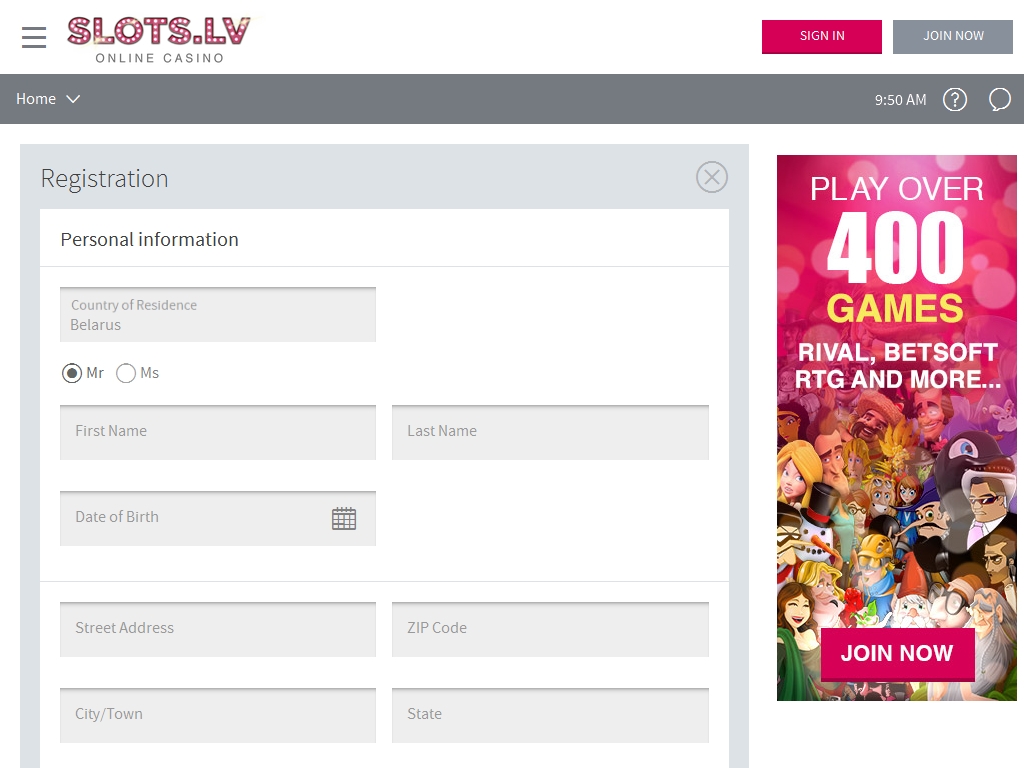Image resolution: width=1024 pixels, height=768 pixels.
Task: Close the Registration form with X icon
Action: coord(711,177)
